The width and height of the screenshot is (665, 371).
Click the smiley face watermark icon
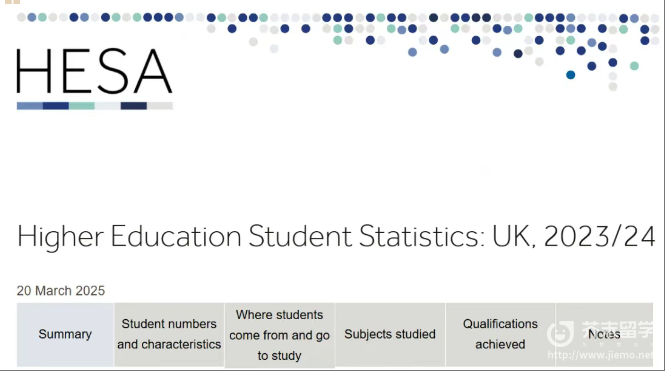(x=560, y=333)
